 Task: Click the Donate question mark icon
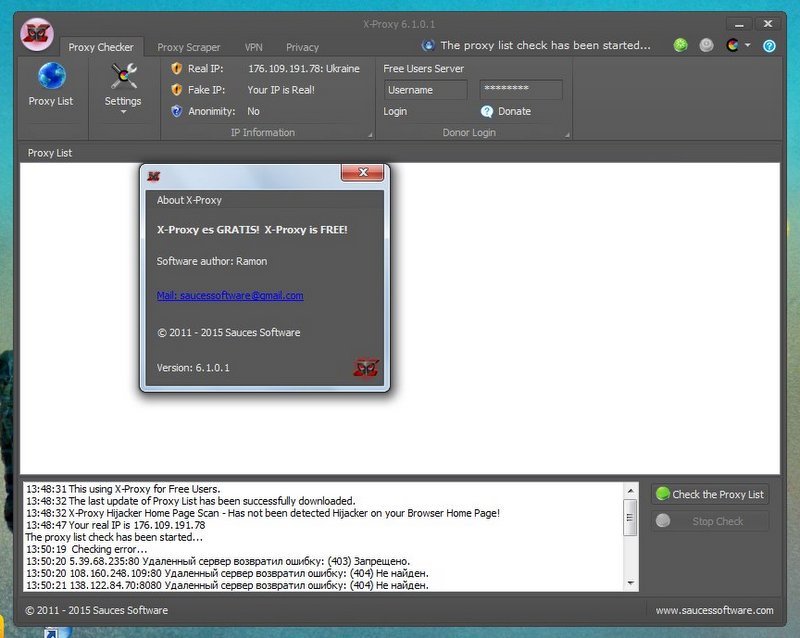[x=487, y=111]
